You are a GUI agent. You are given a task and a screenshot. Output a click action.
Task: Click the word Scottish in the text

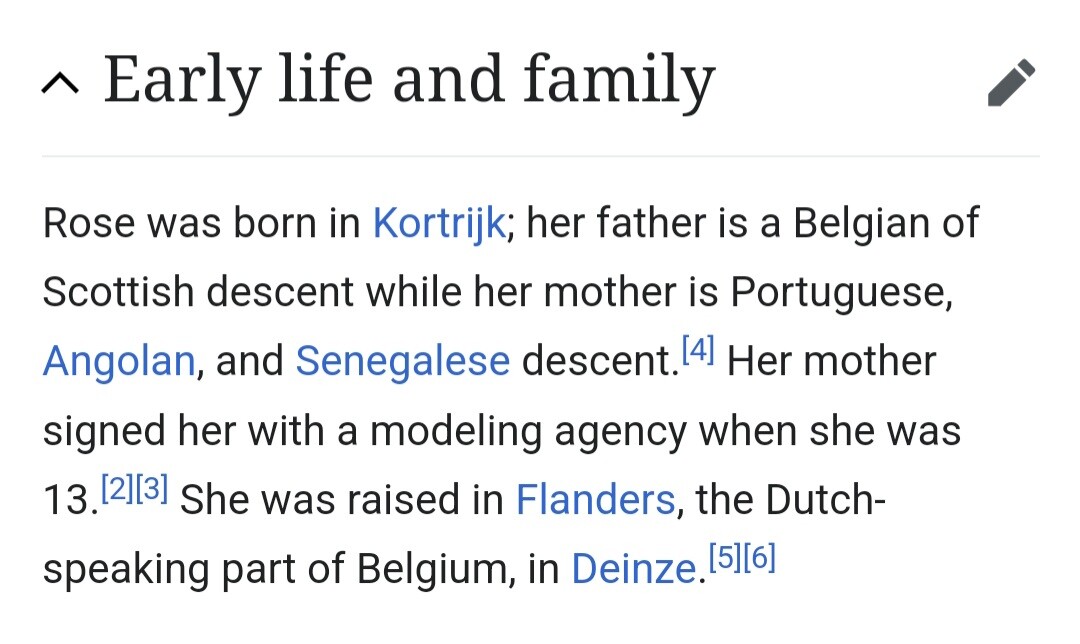(x=118, y=292)
